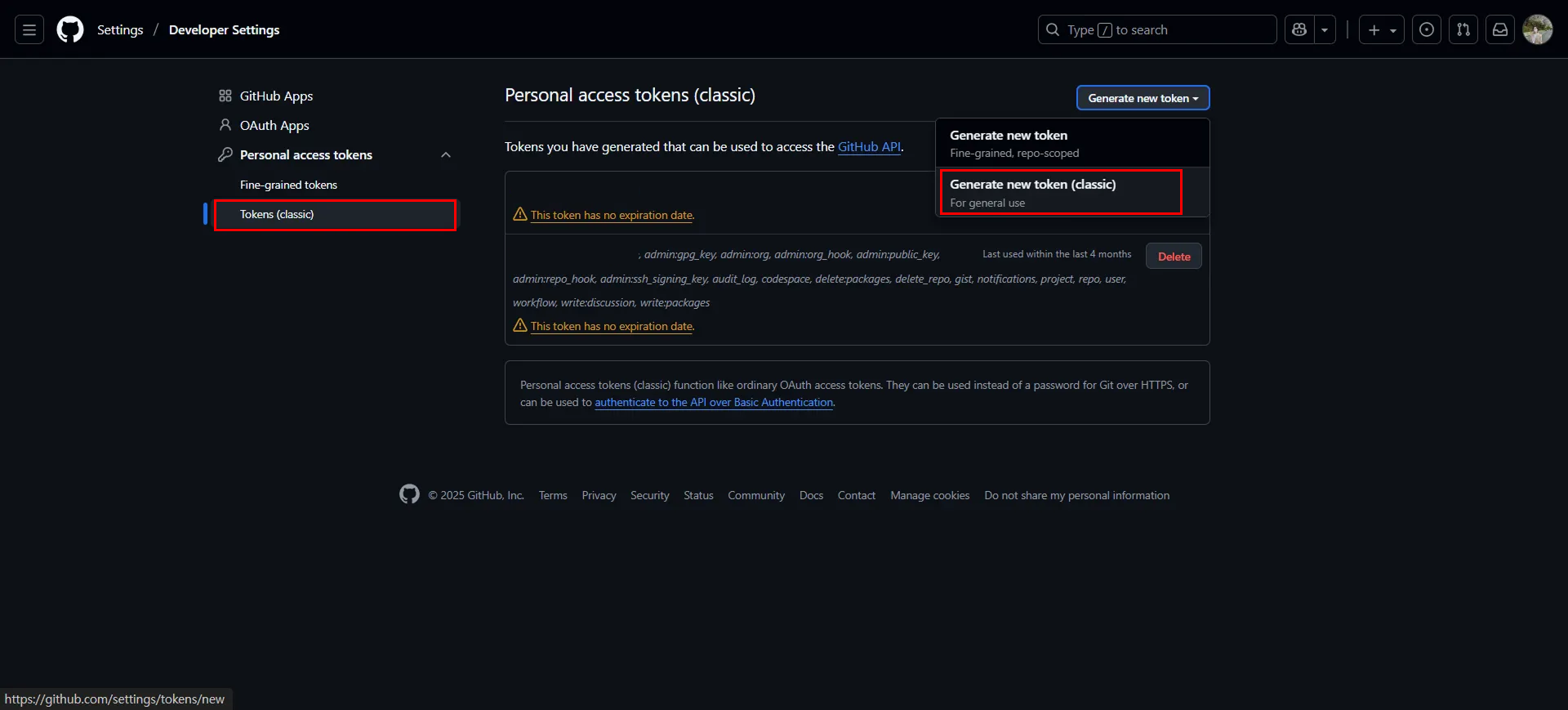
Task: Open Copilot chat icon in header
Action: pos(1299,30)
